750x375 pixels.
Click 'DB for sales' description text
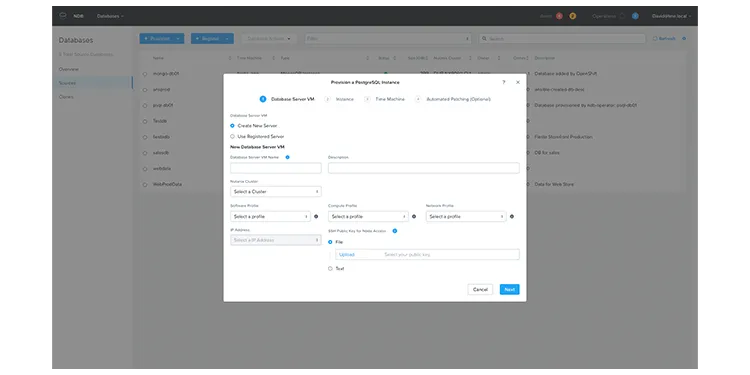[x=547, y=153]
